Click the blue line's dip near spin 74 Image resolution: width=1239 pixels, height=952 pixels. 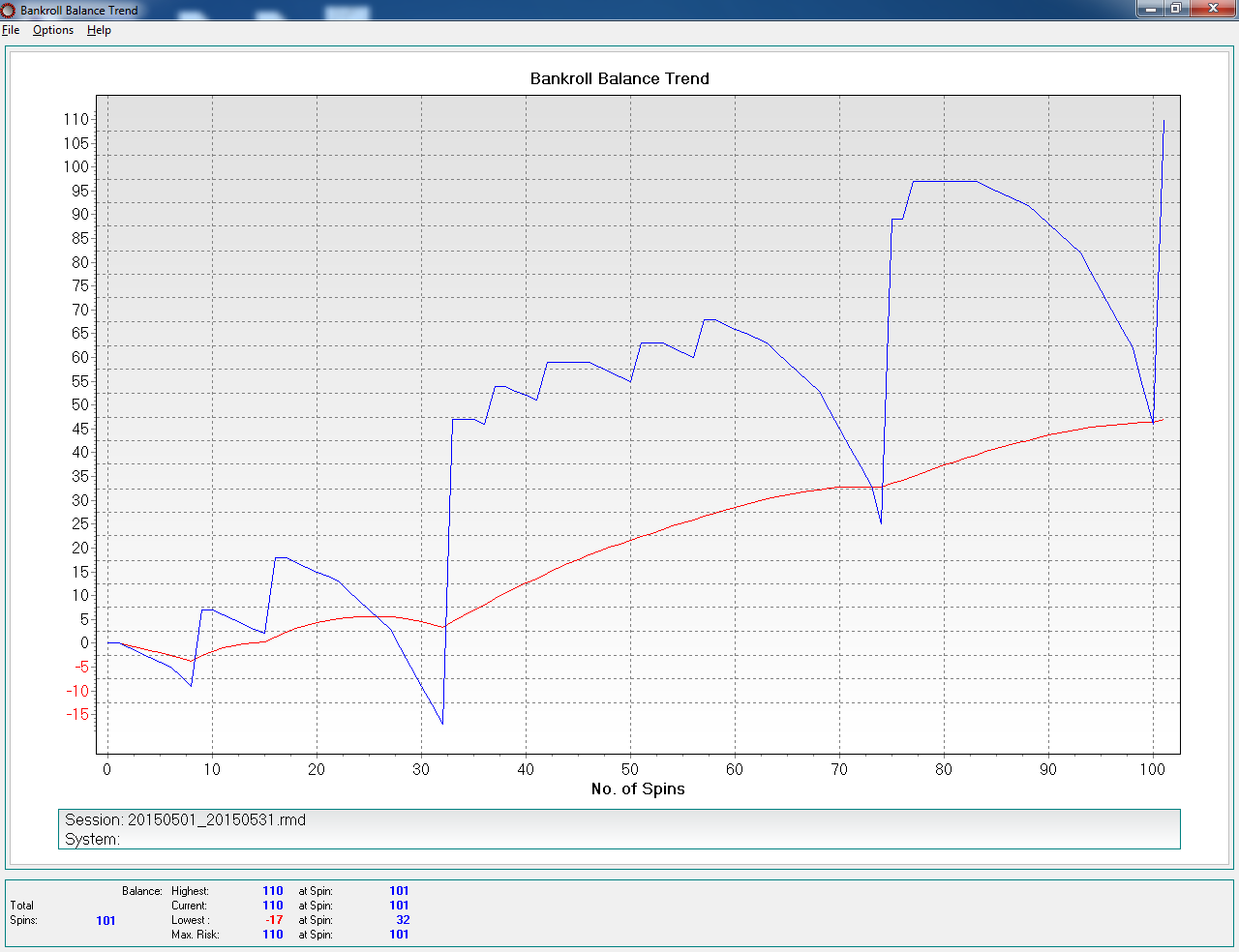[881, 523]
